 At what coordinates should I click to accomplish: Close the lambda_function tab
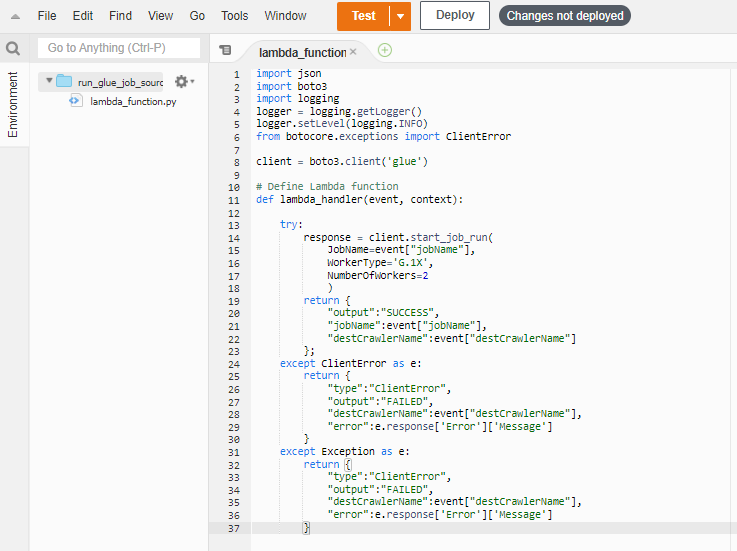coord(353,51)
